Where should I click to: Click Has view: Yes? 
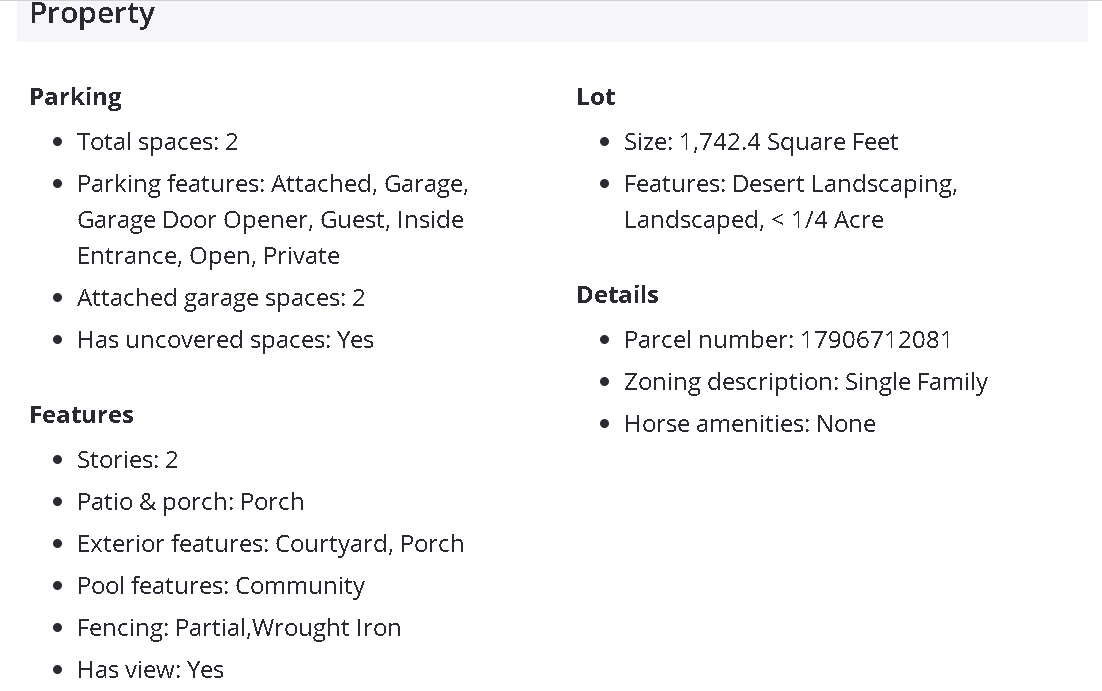150,670
